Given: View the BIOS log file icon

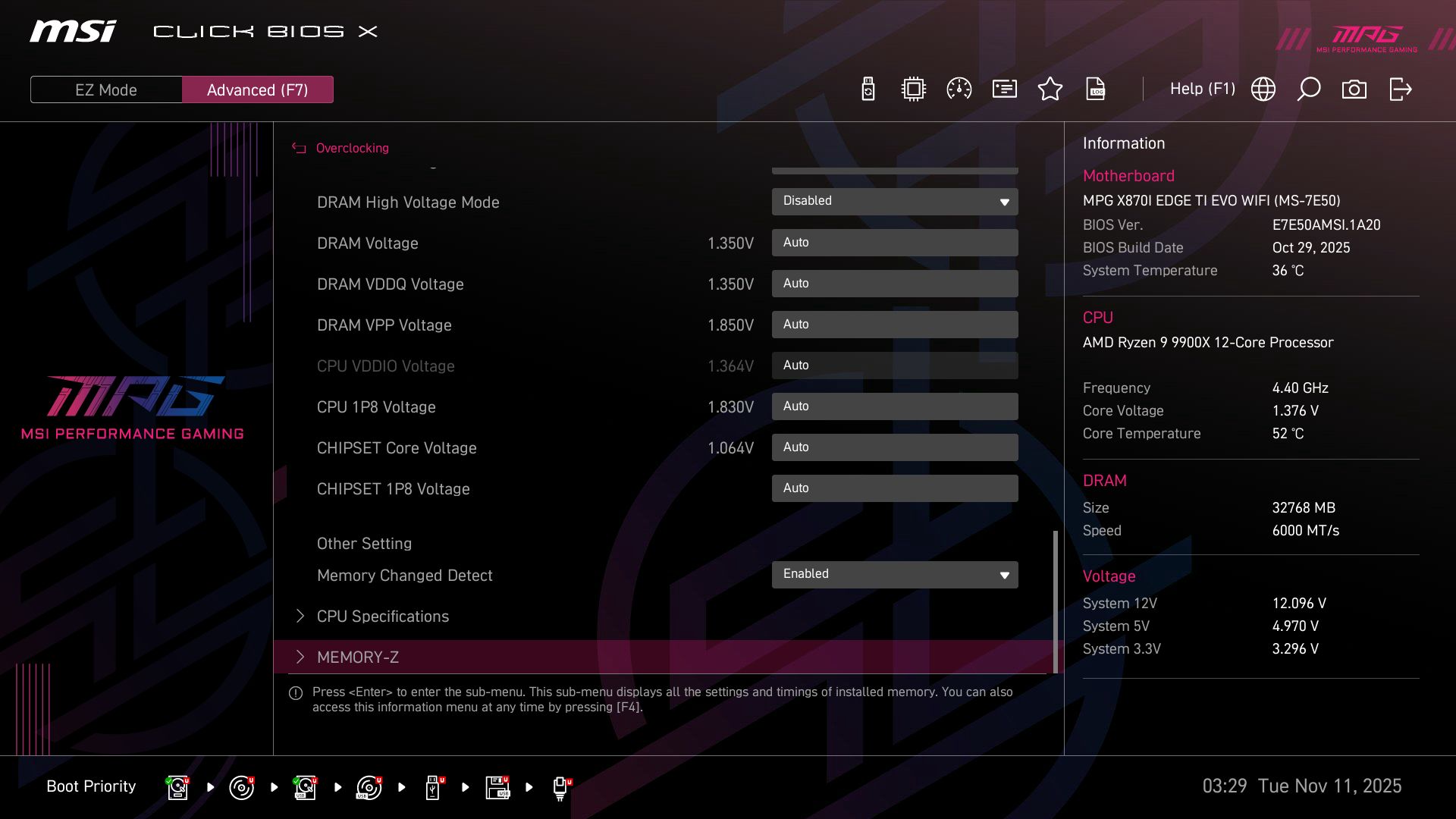Looking at the screenshot, I should pos(1096,89).
